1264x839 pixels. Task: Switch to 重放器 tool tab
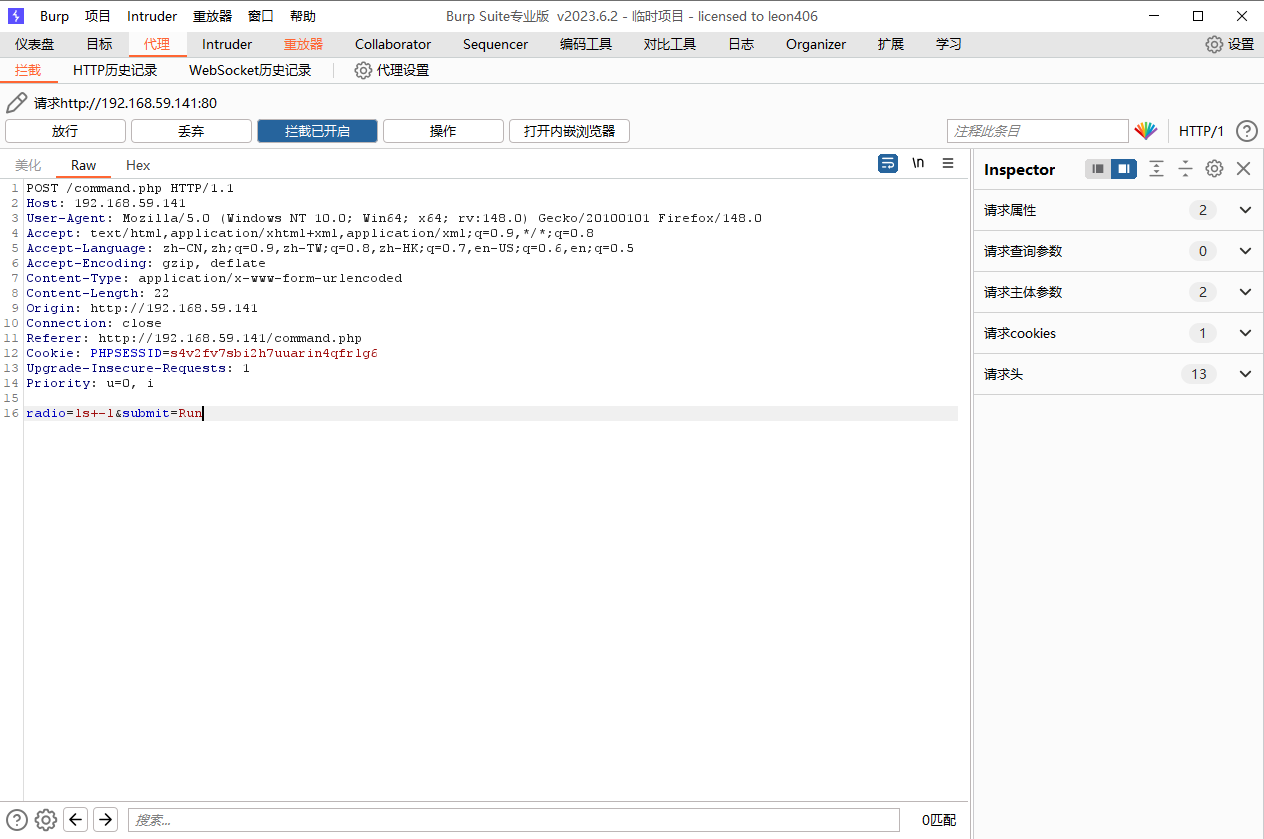[303, 44]
